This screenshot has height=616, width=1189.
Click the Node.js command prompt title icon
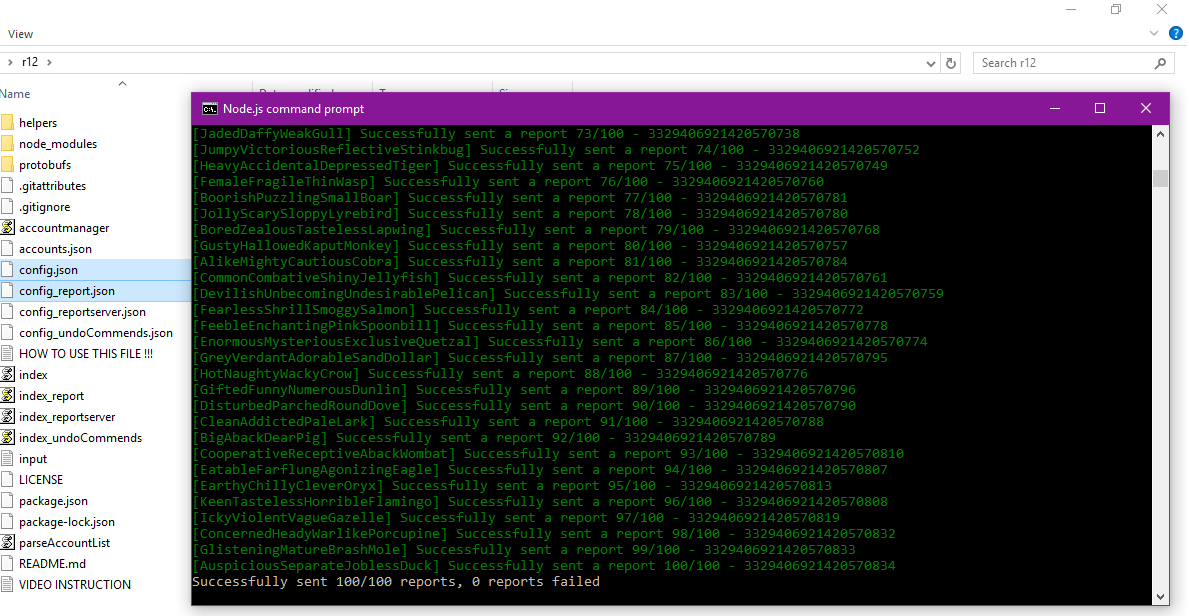210,108
